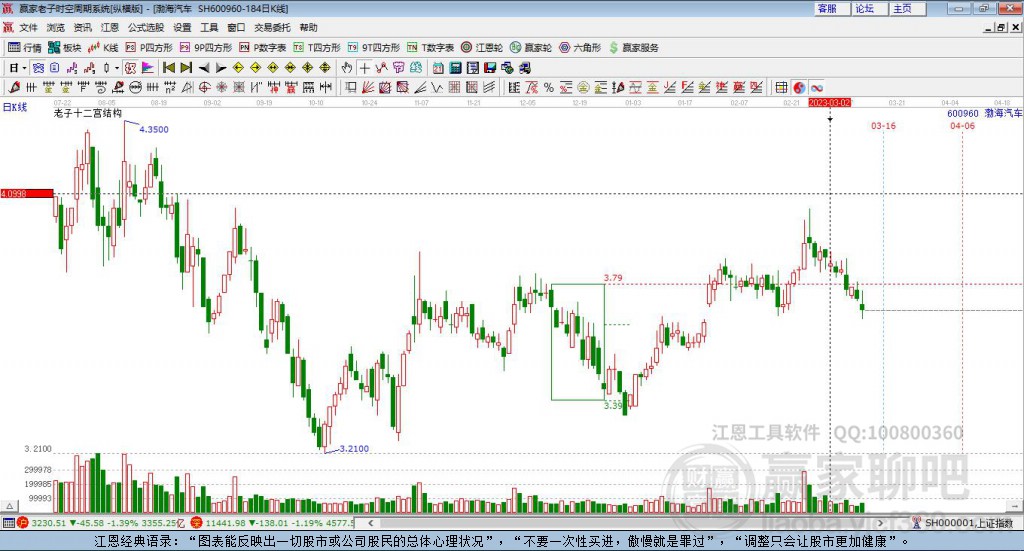This screenshot has height=551, width=1024.
Task: Click the red floppy save icon
Action: 490,68
